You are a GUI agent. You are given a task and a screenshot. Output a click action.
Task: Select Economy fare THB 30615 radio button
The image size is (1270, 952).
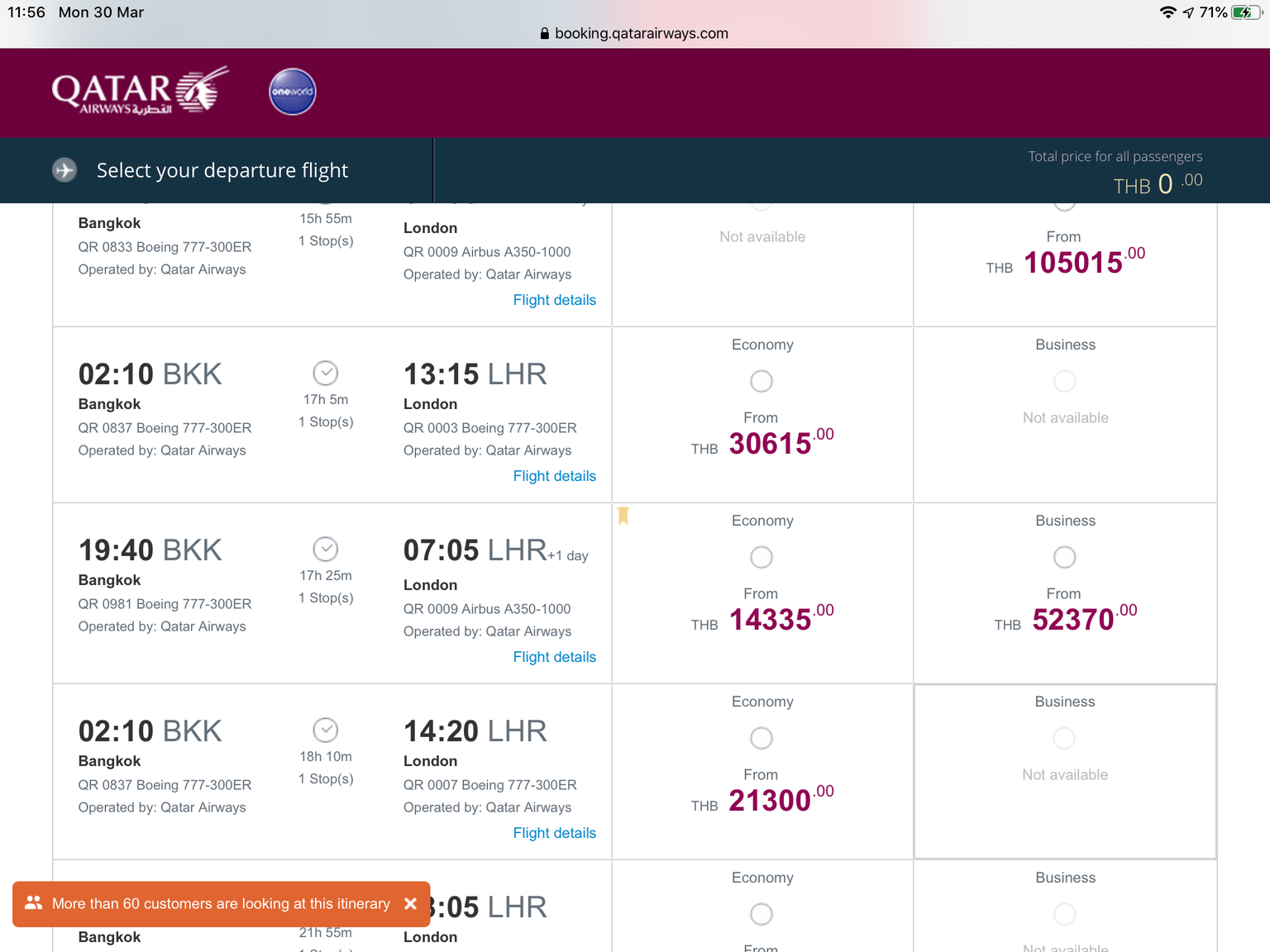(x=762, y=381)
